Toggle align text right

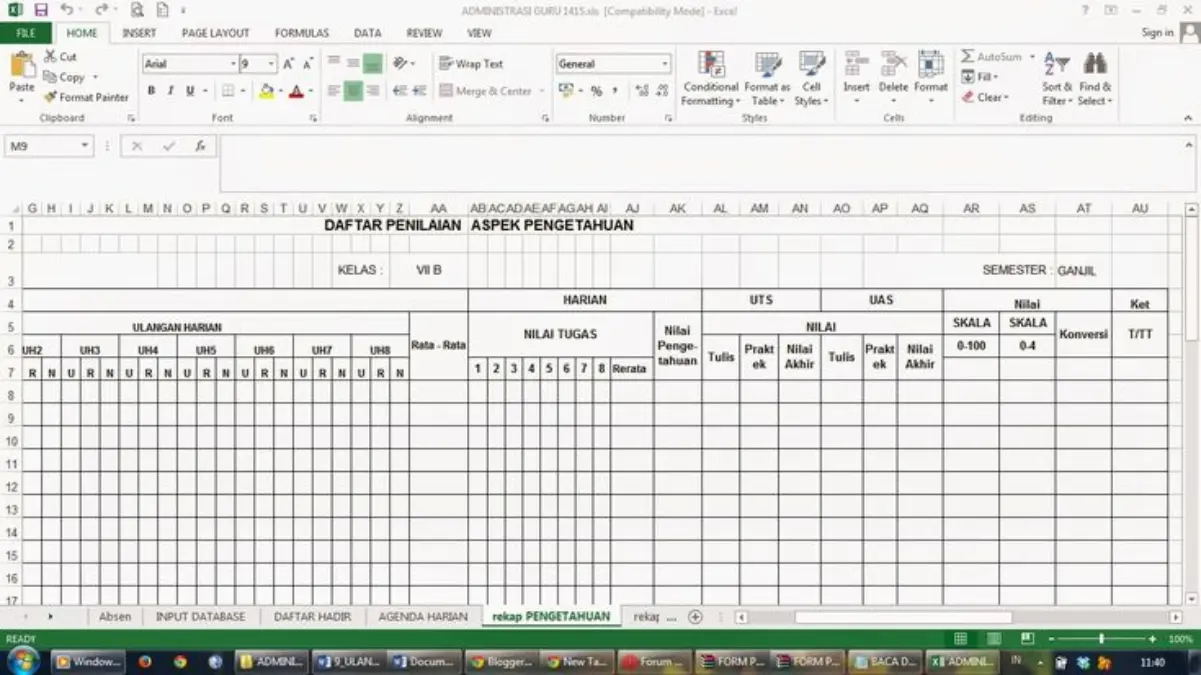click(x=372, y=91)
